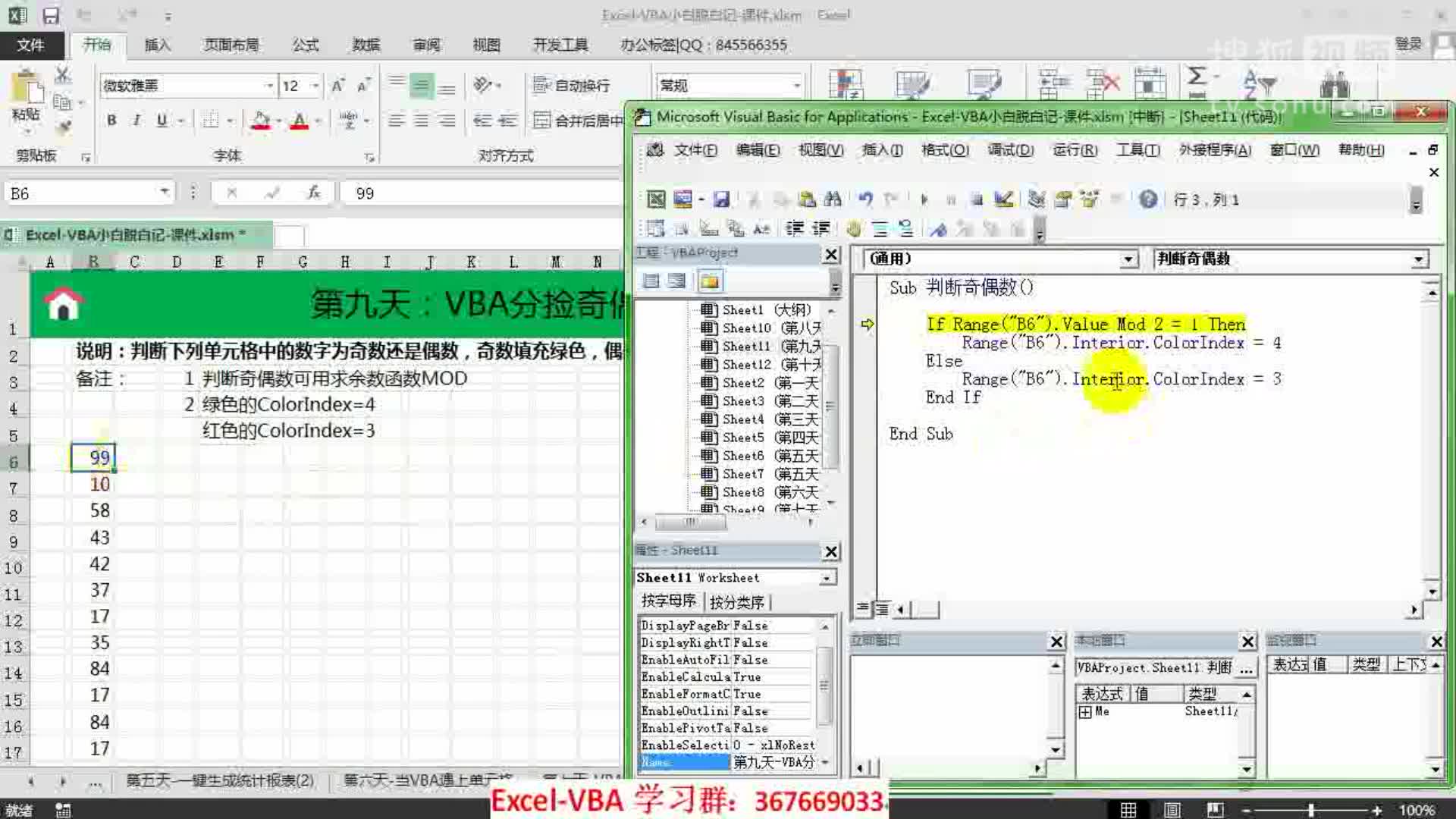1456x819 pixels.
Task: Click the Save icon in the VBA editor toolbar
Action: 722,199
